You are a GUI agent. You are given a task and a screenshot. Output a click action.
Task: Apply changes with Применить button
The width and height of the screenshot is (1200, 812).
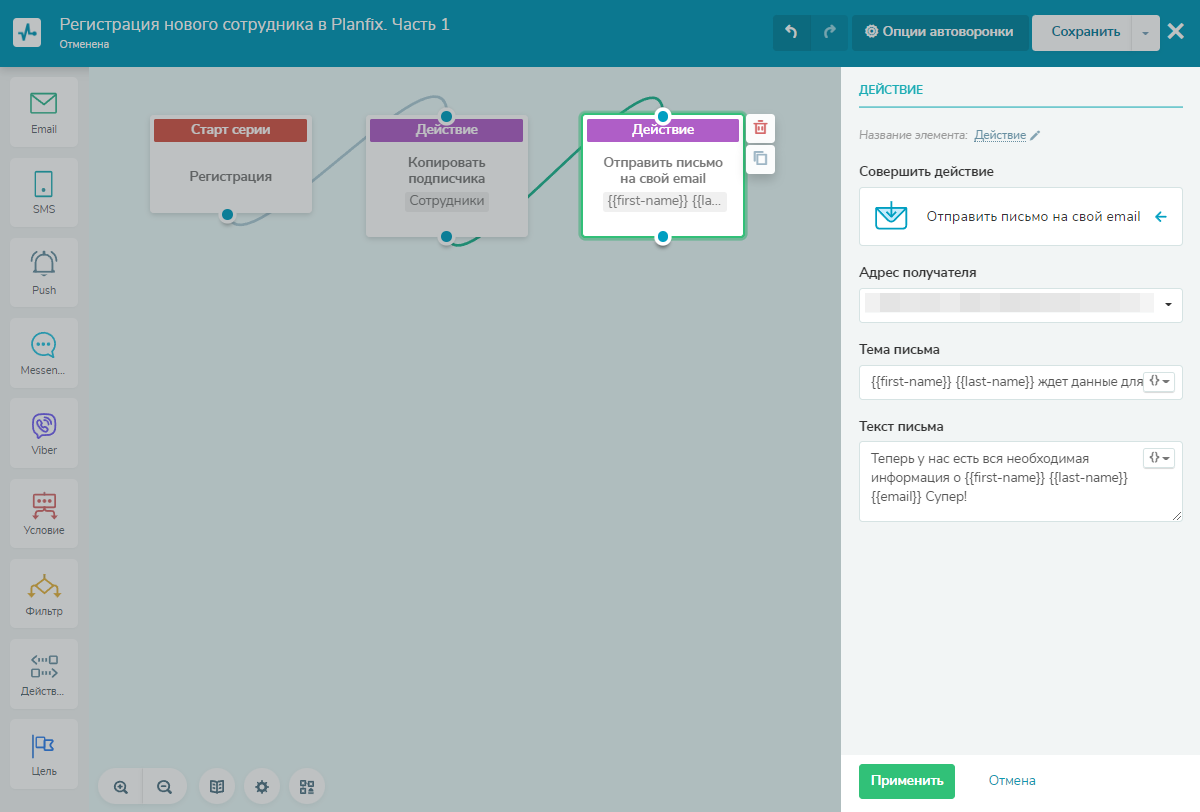point(907,781)
